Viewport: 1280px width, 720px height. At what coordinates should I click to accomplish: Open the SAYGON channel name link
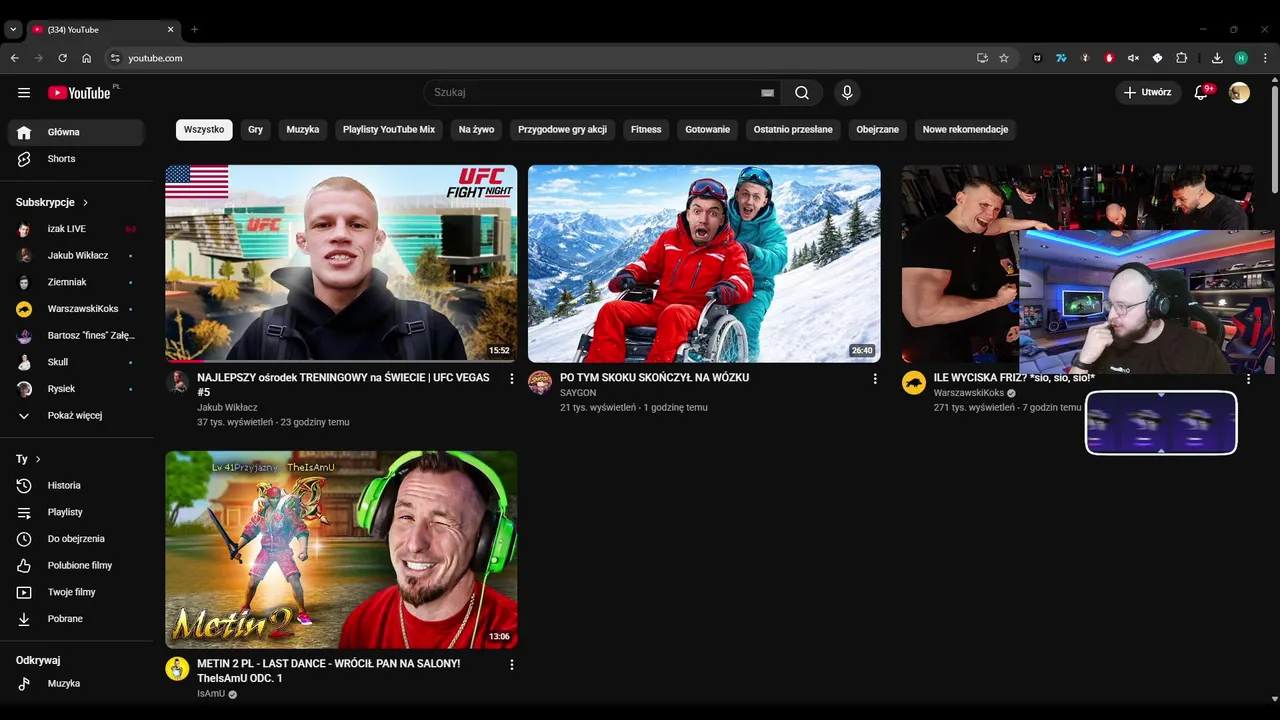578,393
